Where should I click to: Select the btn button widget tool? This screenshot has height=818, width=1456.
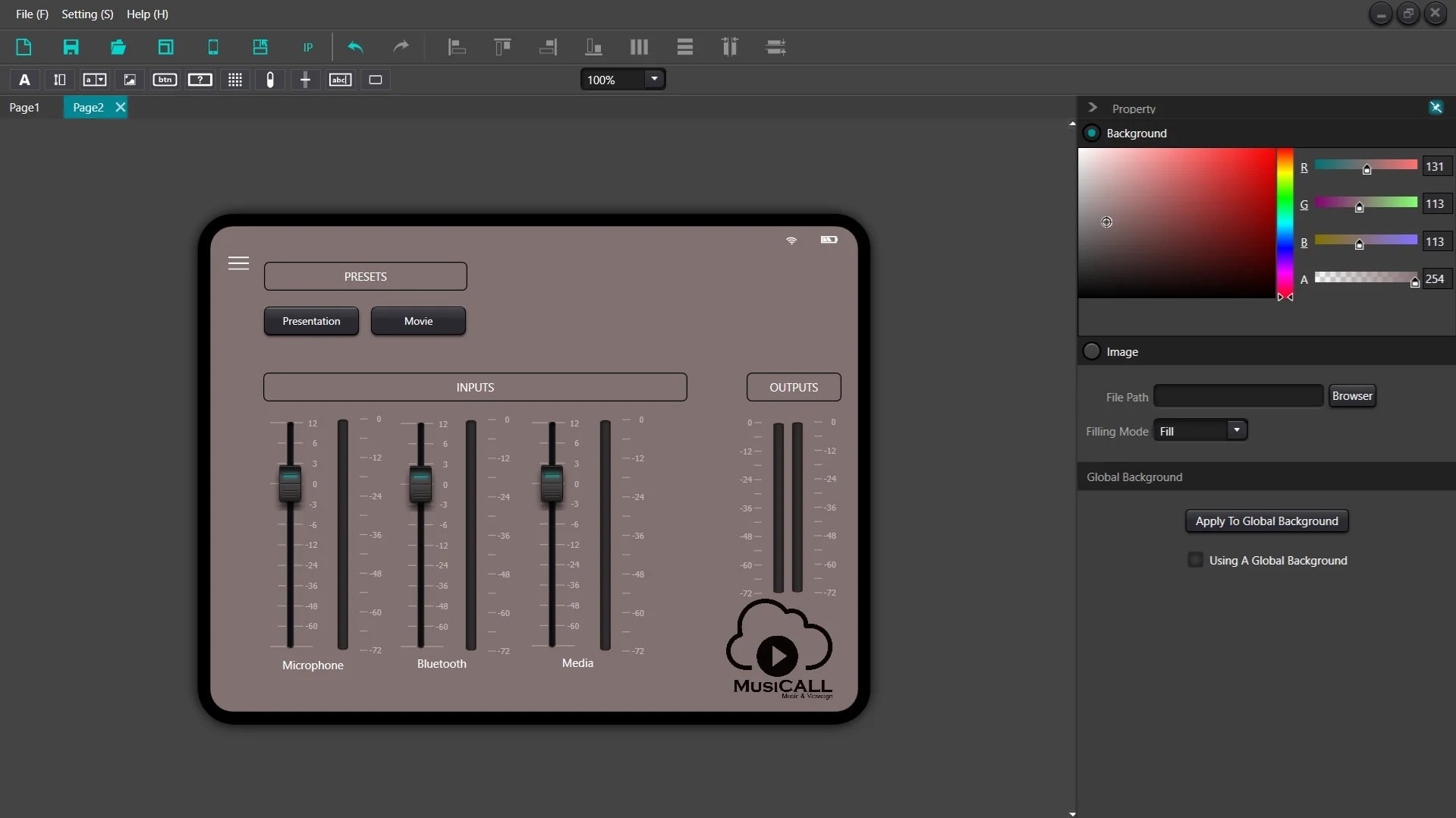click(x=165, y=80)
